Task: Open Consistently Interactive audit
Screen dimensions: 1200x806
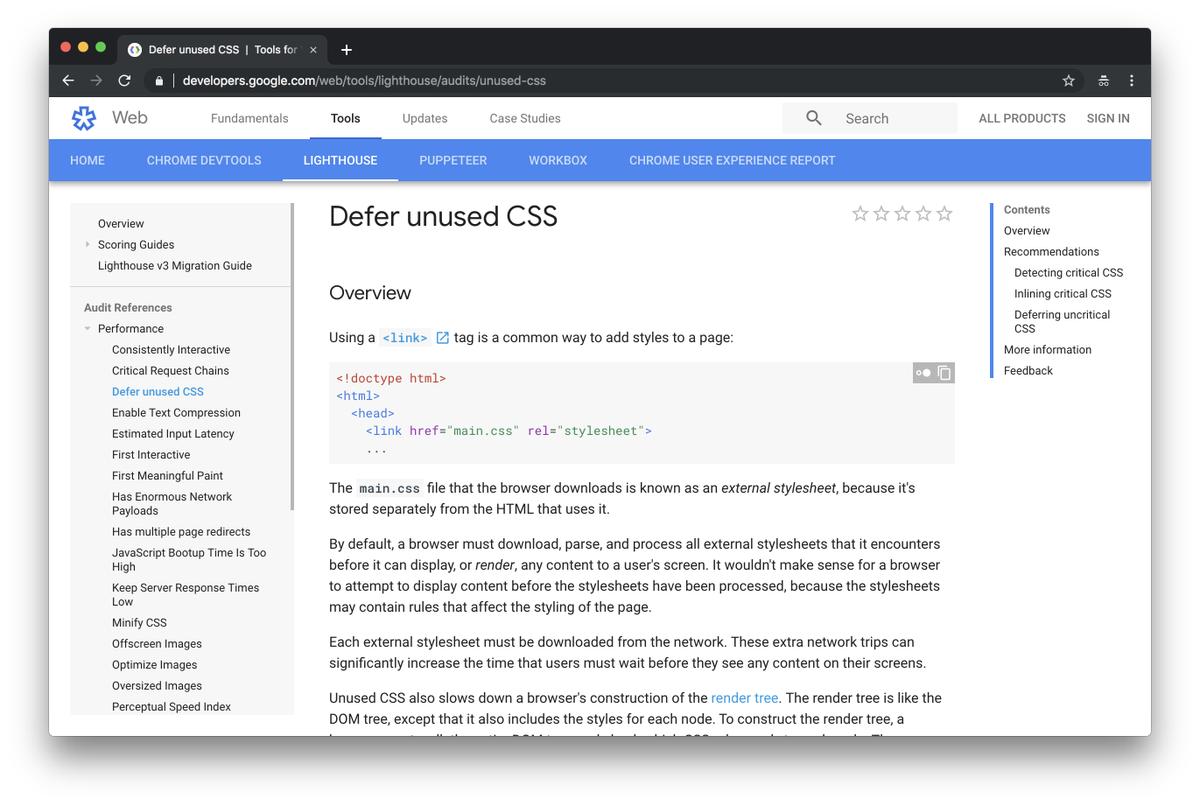Action: click(171, 350)
